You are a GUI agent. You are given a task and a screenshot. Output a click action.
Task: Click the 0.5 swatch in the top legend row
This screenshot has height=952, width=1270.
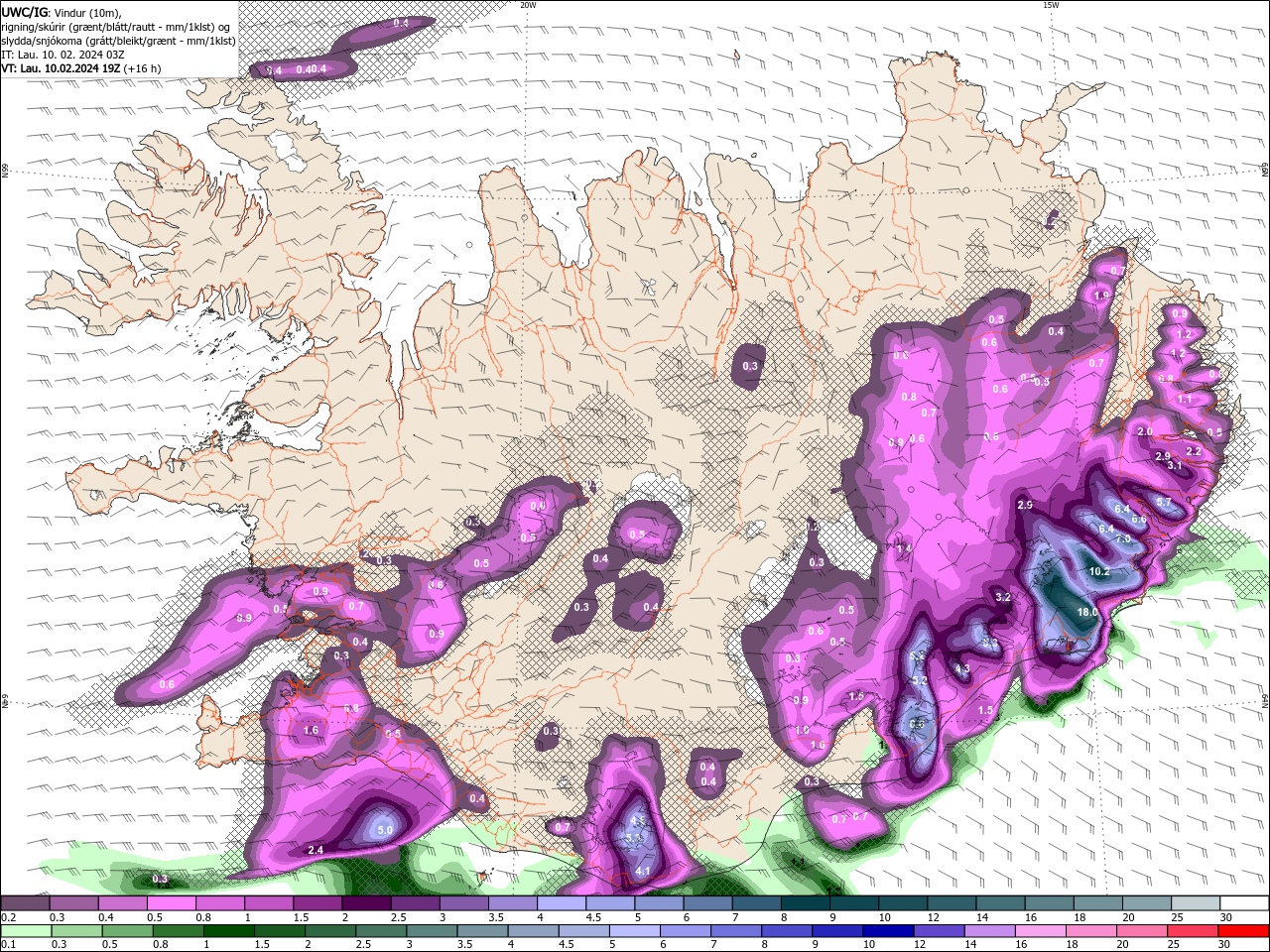pos(171,903)
